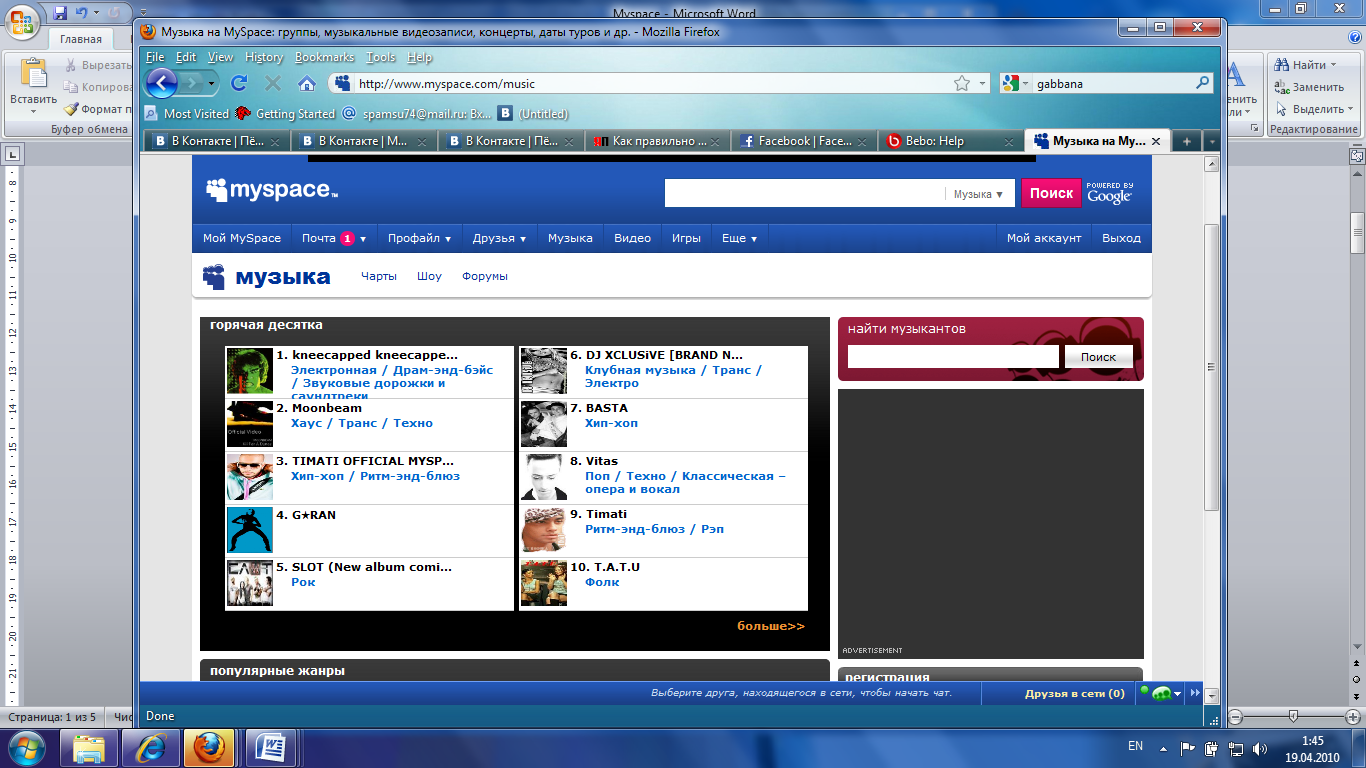Image resolution: width=1366 pixels, height=768 pixels.
Task: Click Заменить in Word ribbon
Action: point(1309,87)
